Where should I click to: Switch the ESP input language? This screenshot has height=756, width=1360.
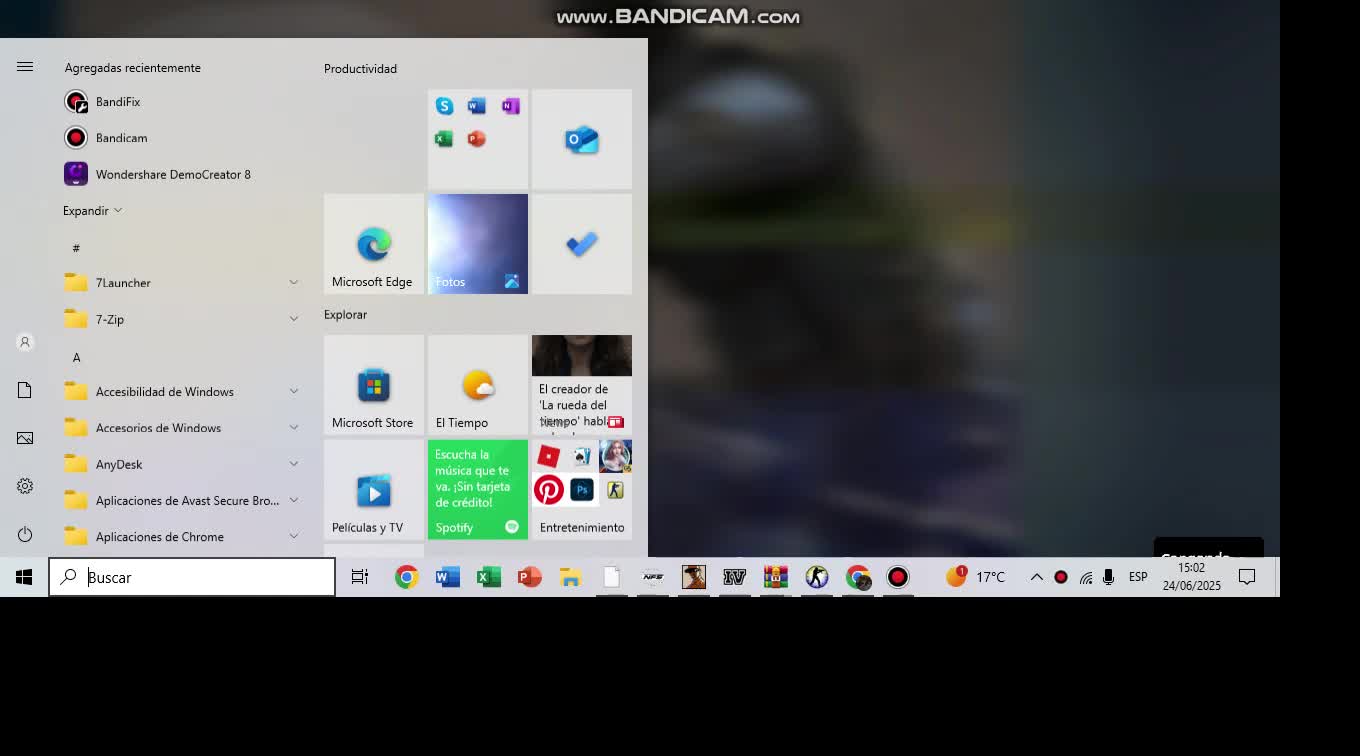(x=1138, y=577)
